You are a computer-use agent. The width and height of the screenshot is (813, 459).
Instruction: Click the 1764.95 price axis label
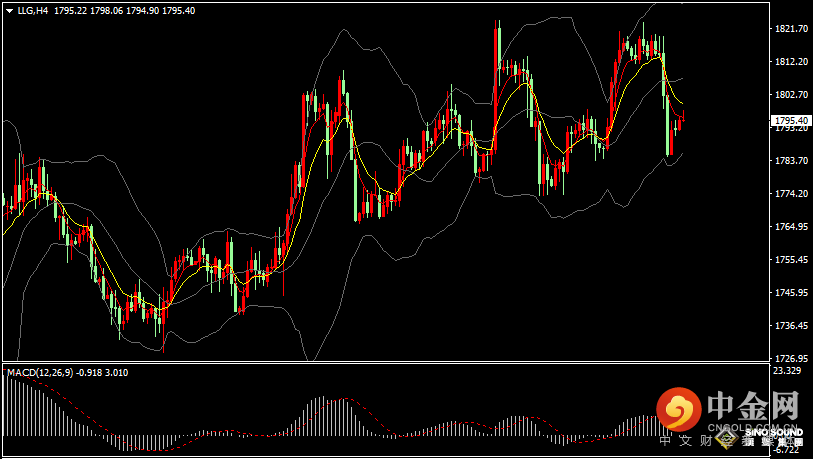pos(791,227)
